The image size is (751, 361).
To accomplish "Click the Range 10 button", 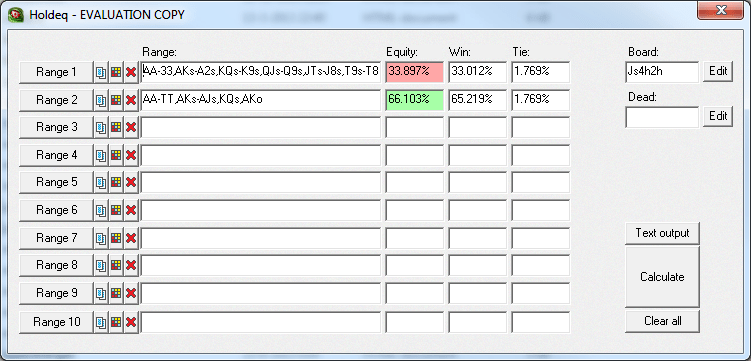I will 56,322.
